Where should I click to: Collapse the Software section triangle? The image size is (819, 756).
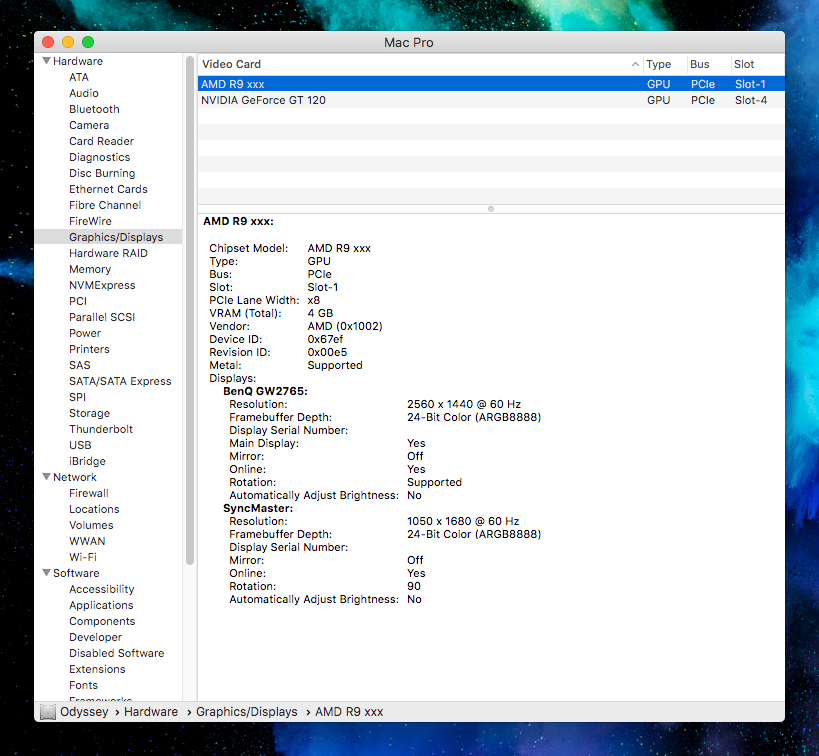point(46,573)
